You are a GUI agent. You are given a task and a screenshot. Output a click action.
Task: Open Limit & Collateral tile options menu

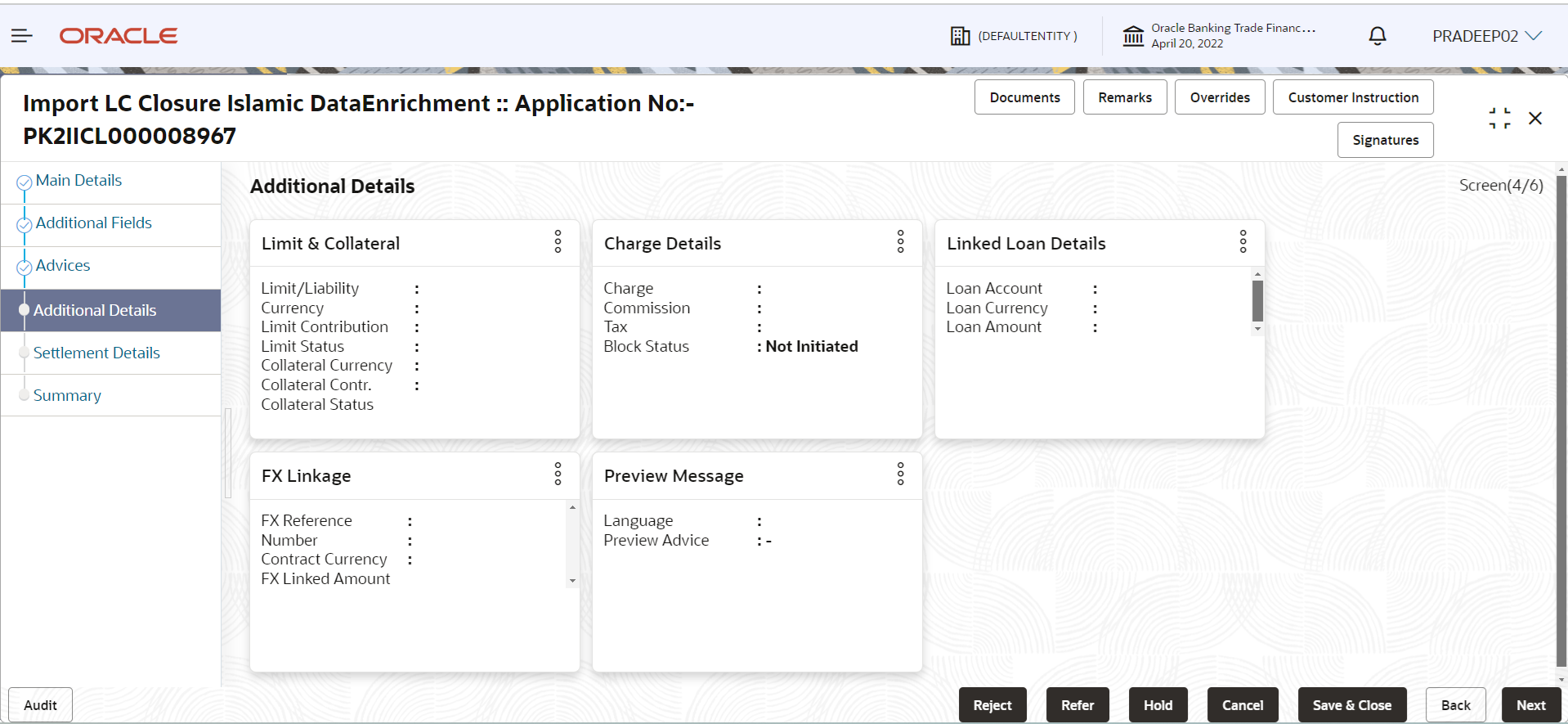pyautogui.click(x=558, y=241)
